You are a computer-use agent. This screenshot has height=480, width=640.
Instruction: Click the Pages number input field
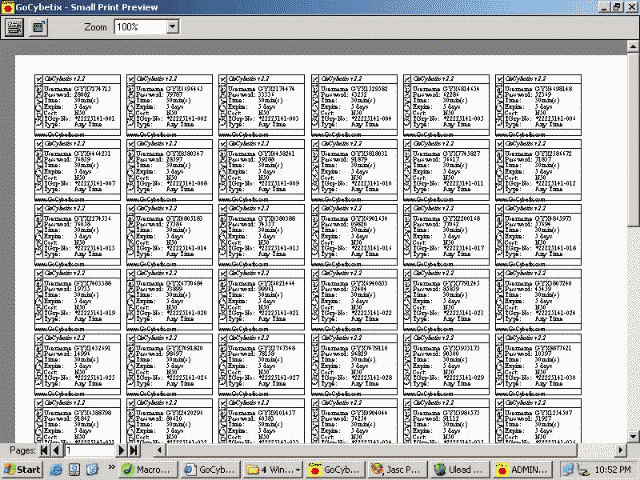click(89, 451)
